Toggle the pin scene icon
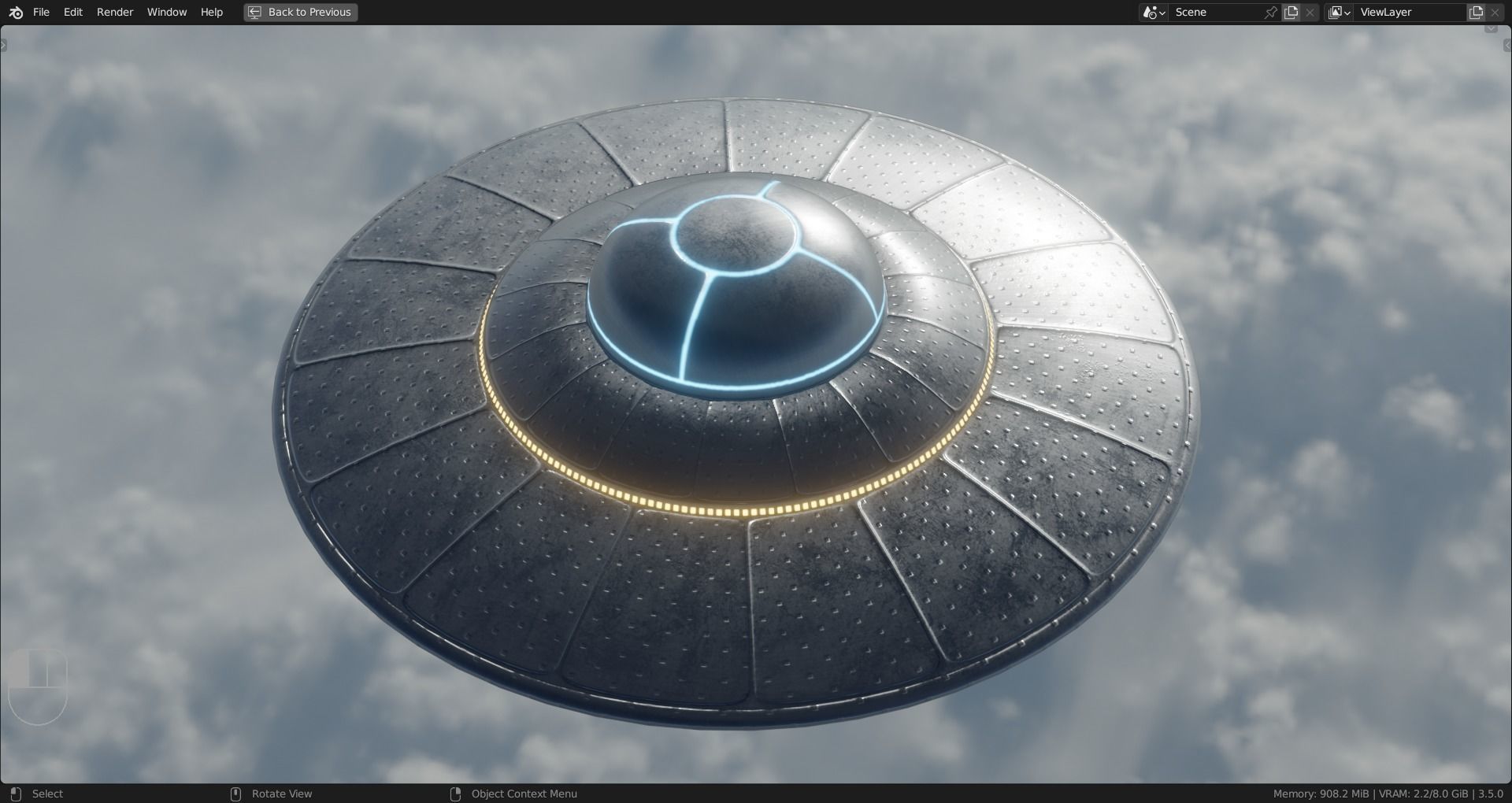 point(1270,12)
